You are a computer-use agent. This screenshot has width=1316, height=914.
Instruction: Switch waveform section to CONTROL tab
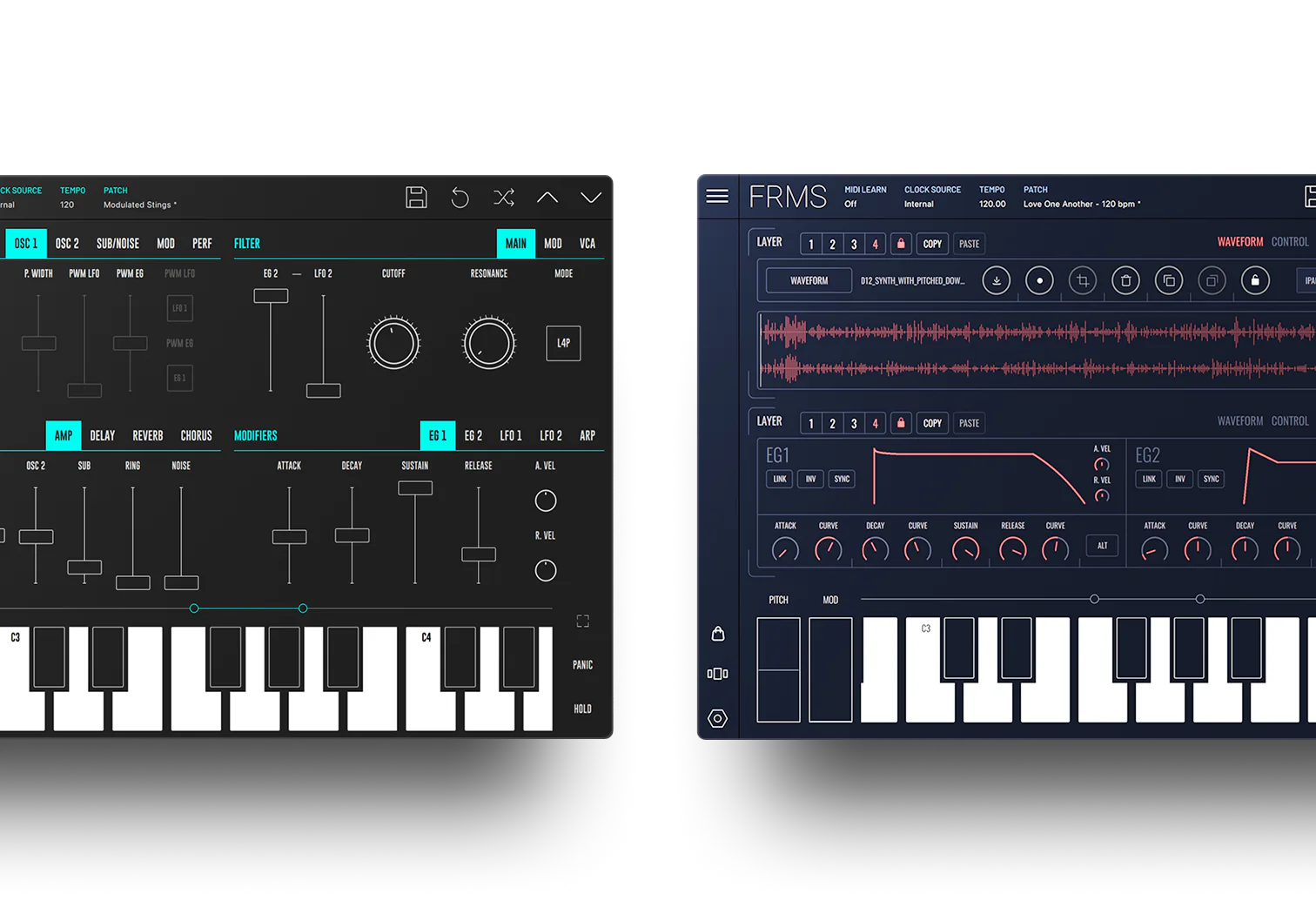point(1290,242)
